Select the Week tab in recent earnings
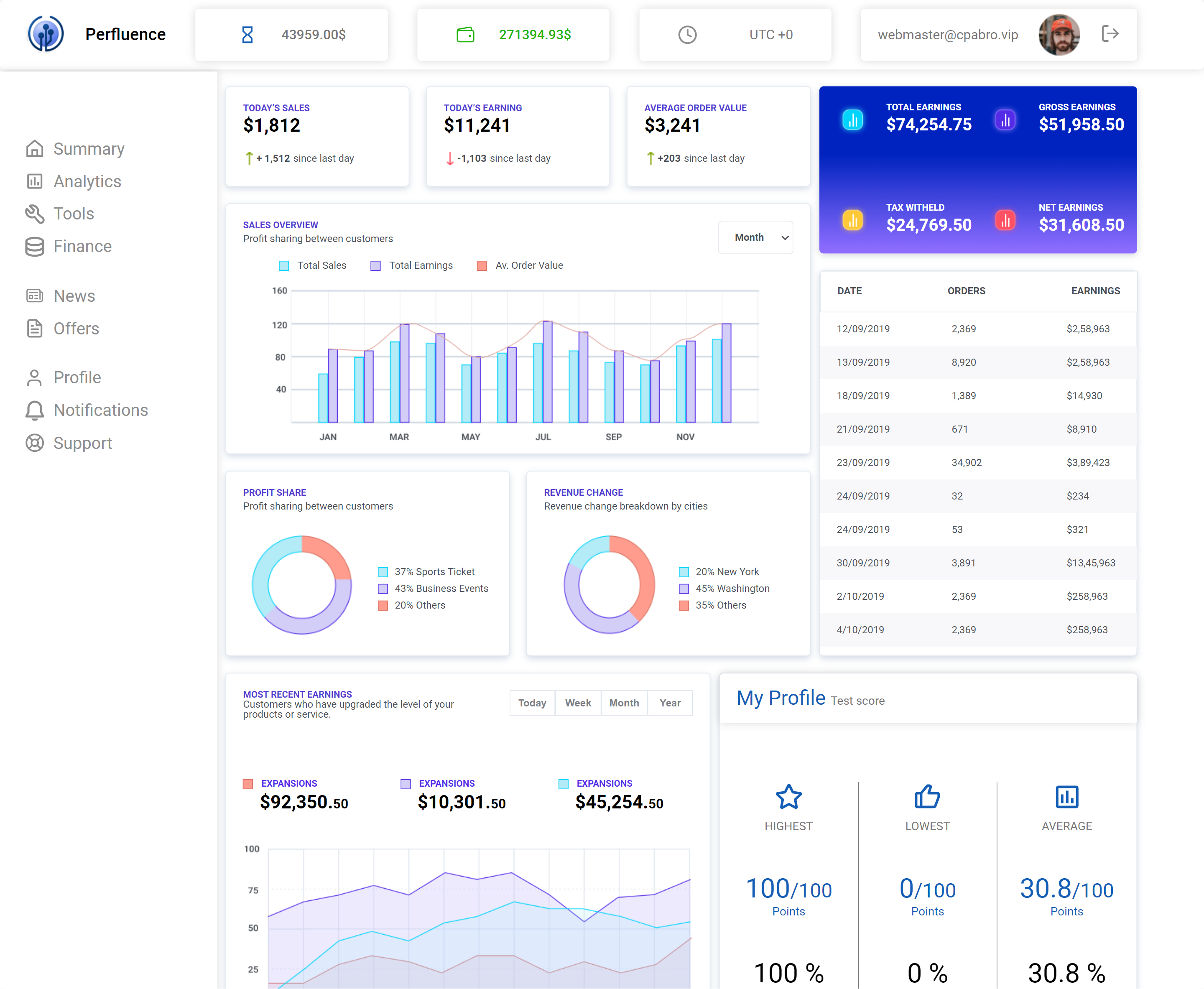 coord(578,703)
